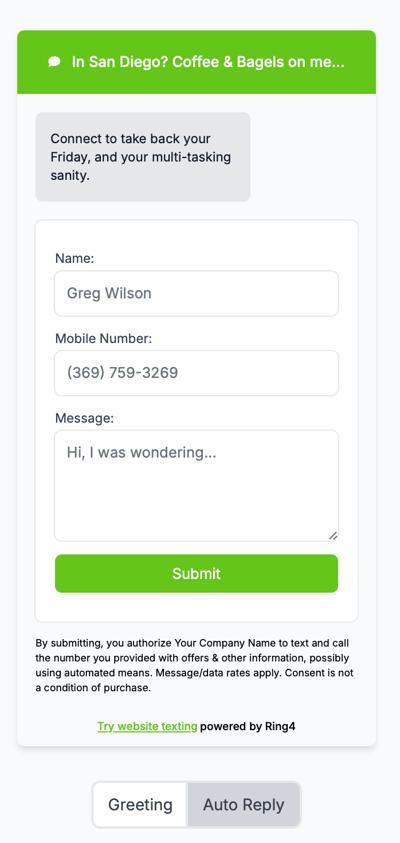Focus the Name field showing Greg Wilson
This screenshot has height=843, width=400.
click(196, 293)
